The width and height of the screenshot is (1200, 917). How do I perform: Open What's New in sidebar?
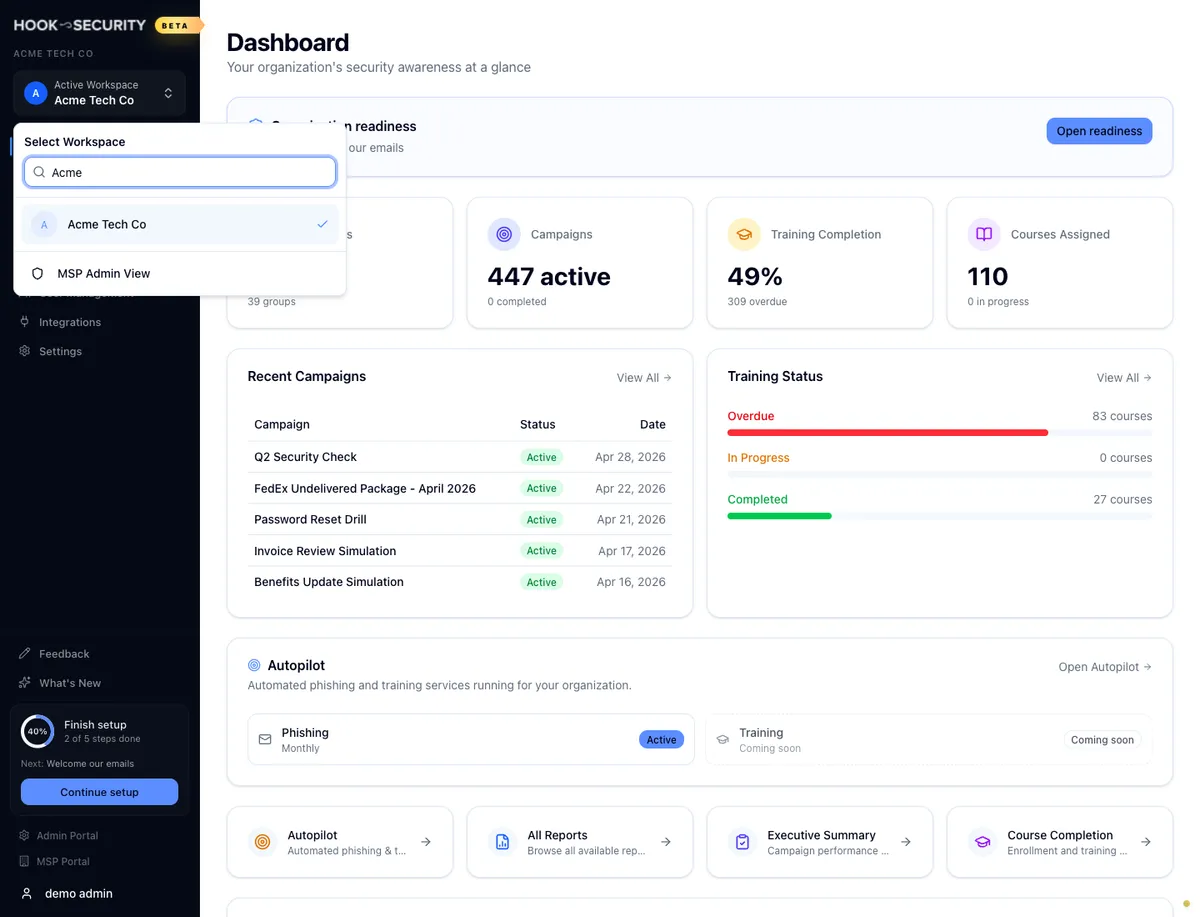[70, 683]
